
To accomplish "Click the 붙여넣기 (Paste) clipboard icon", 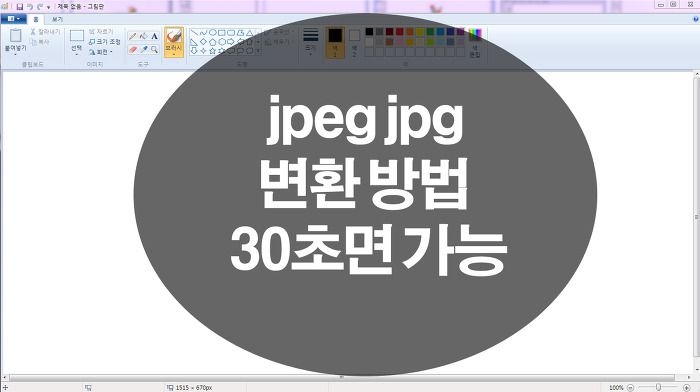I will point(16,35).
